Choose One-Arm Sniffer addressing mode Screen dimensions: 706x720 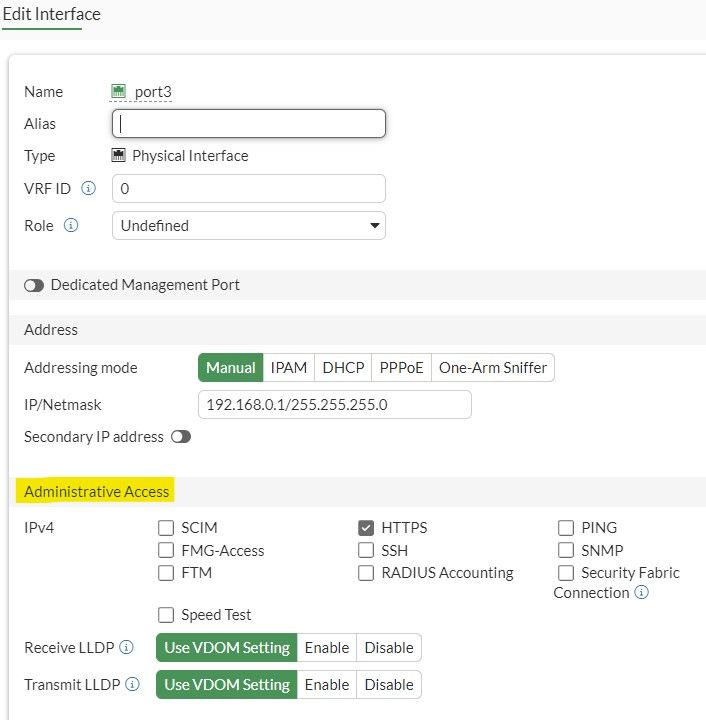pyautogui.click(x=493, y=368)
